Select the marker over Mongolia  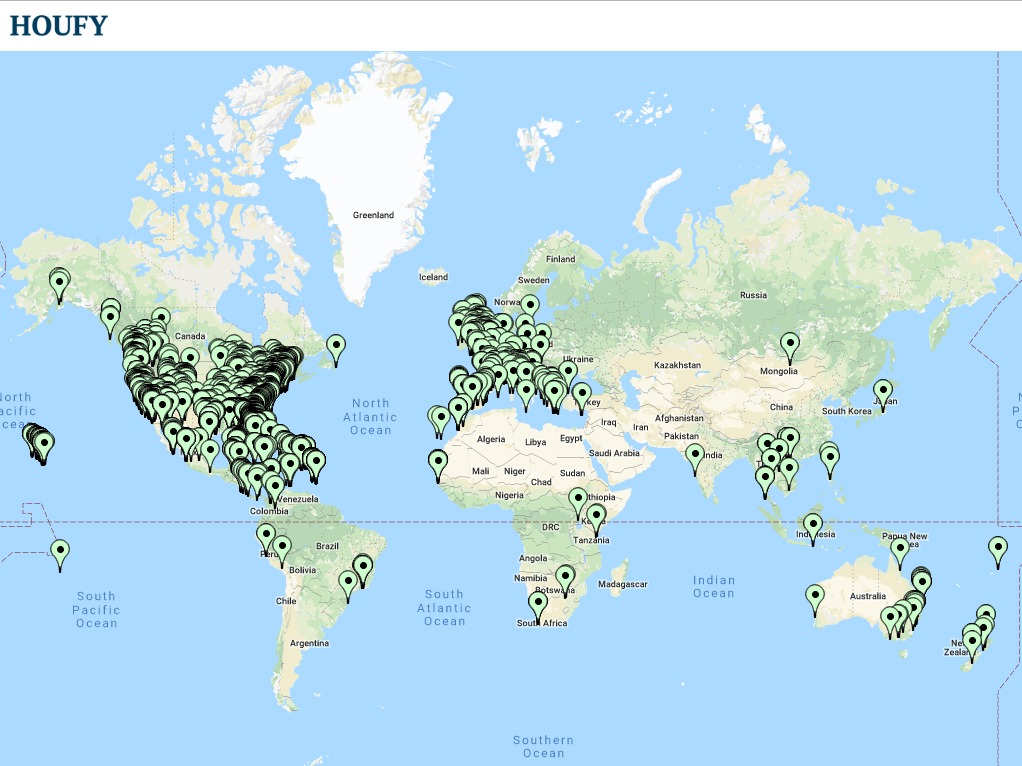click(790, 345)
